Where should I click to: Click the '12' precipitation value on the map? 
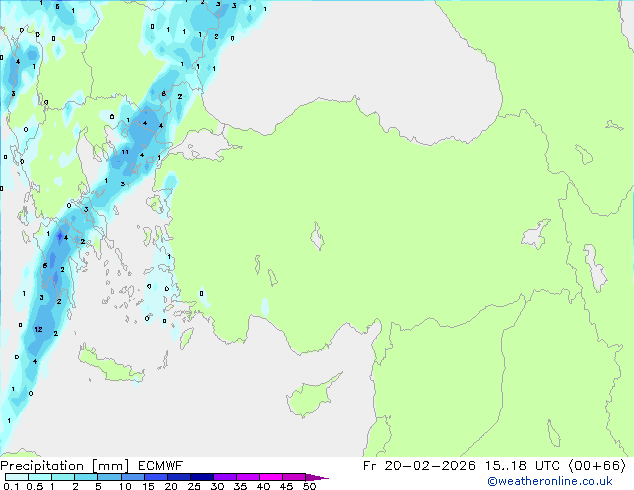click(38, 329)
